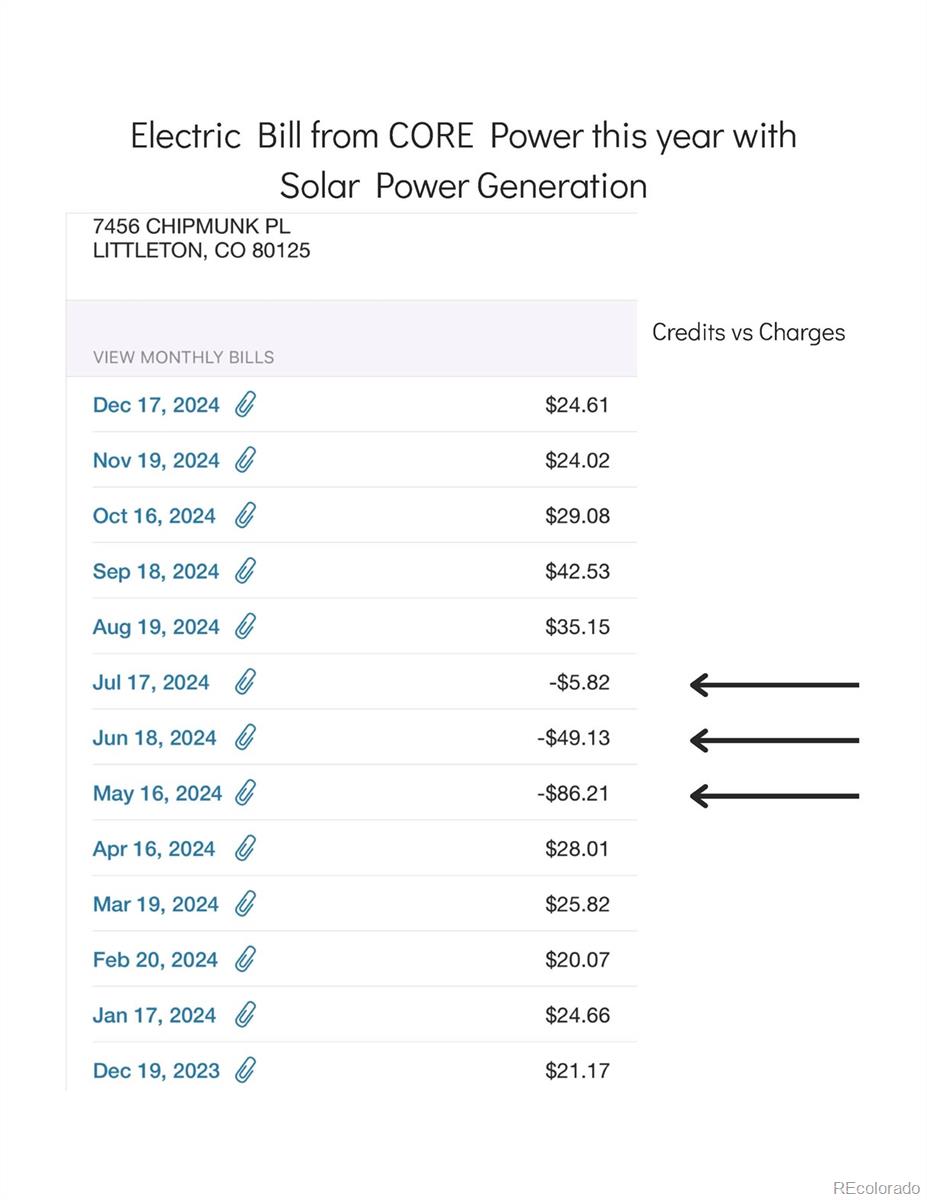Click the 7456 Chipmunk Pl address text
927x1200 pixels.
pos(191,227)
